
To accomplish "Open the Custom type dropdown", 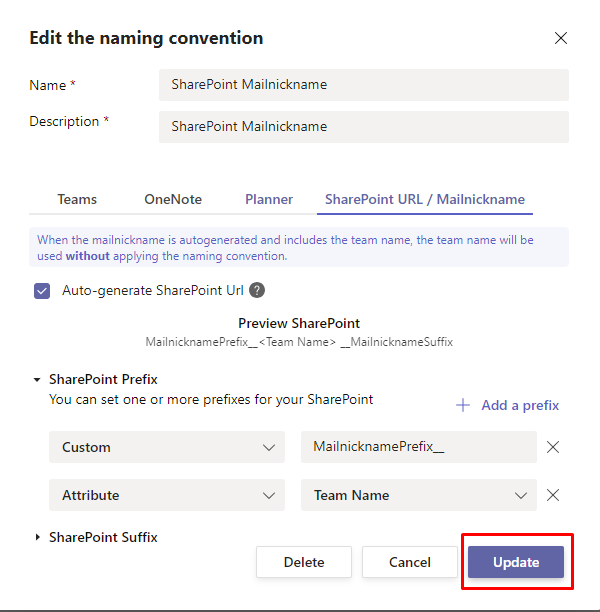I will coord(167,447).
